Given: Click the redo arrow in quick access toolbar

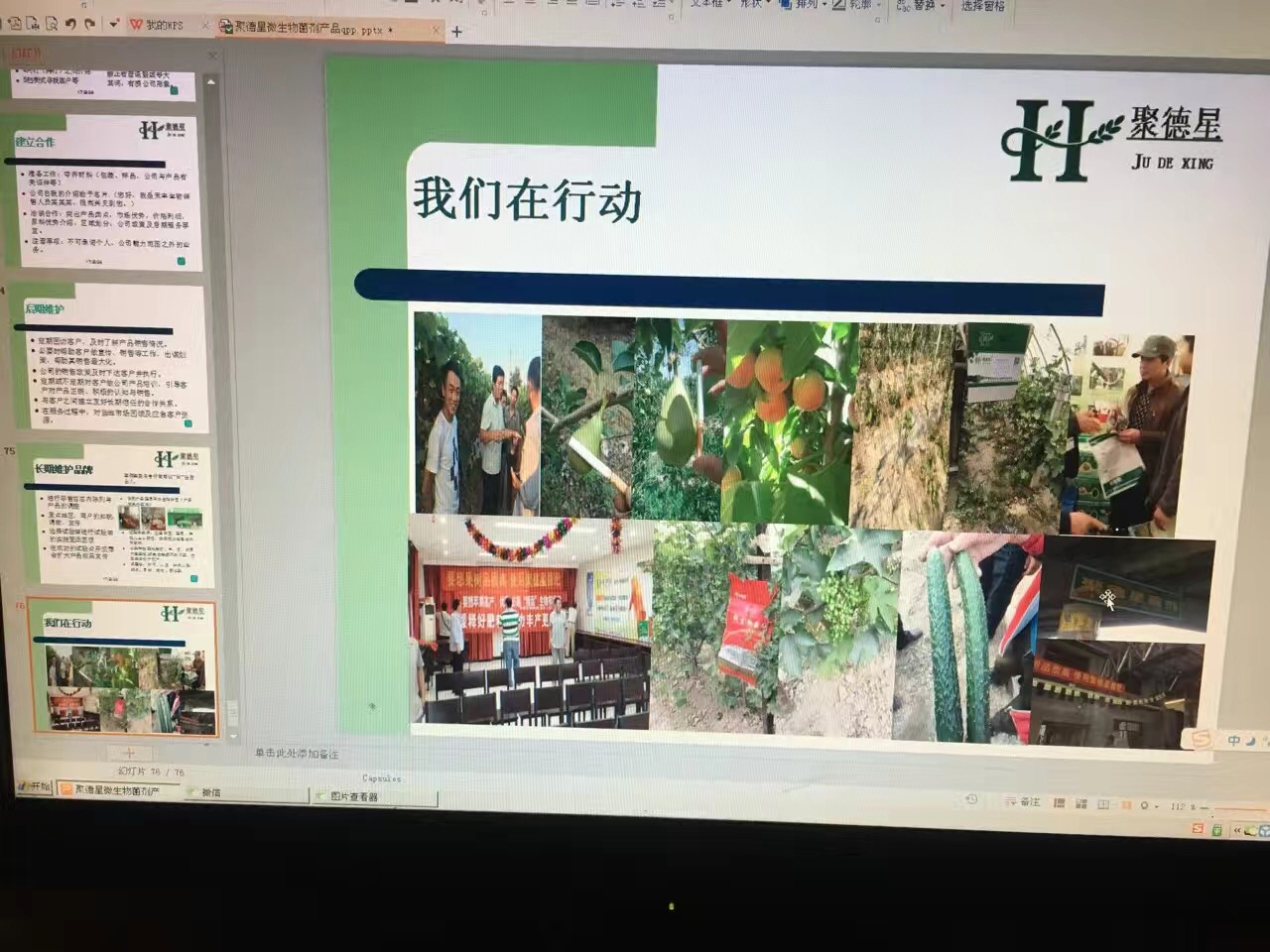Looking at the screenshot, I should pyautogui.click(x=89, y=24).
